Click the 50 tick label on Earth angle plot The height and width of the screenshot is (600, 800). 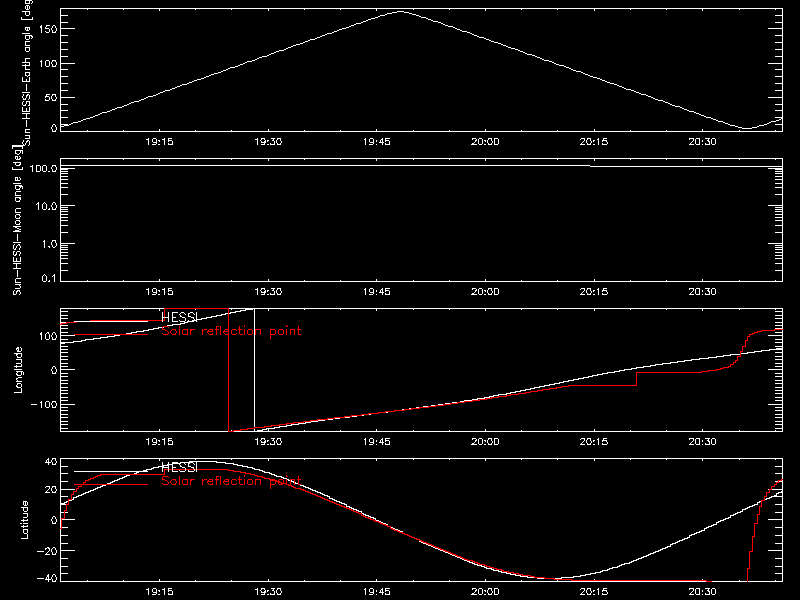[x=51, y=97]
